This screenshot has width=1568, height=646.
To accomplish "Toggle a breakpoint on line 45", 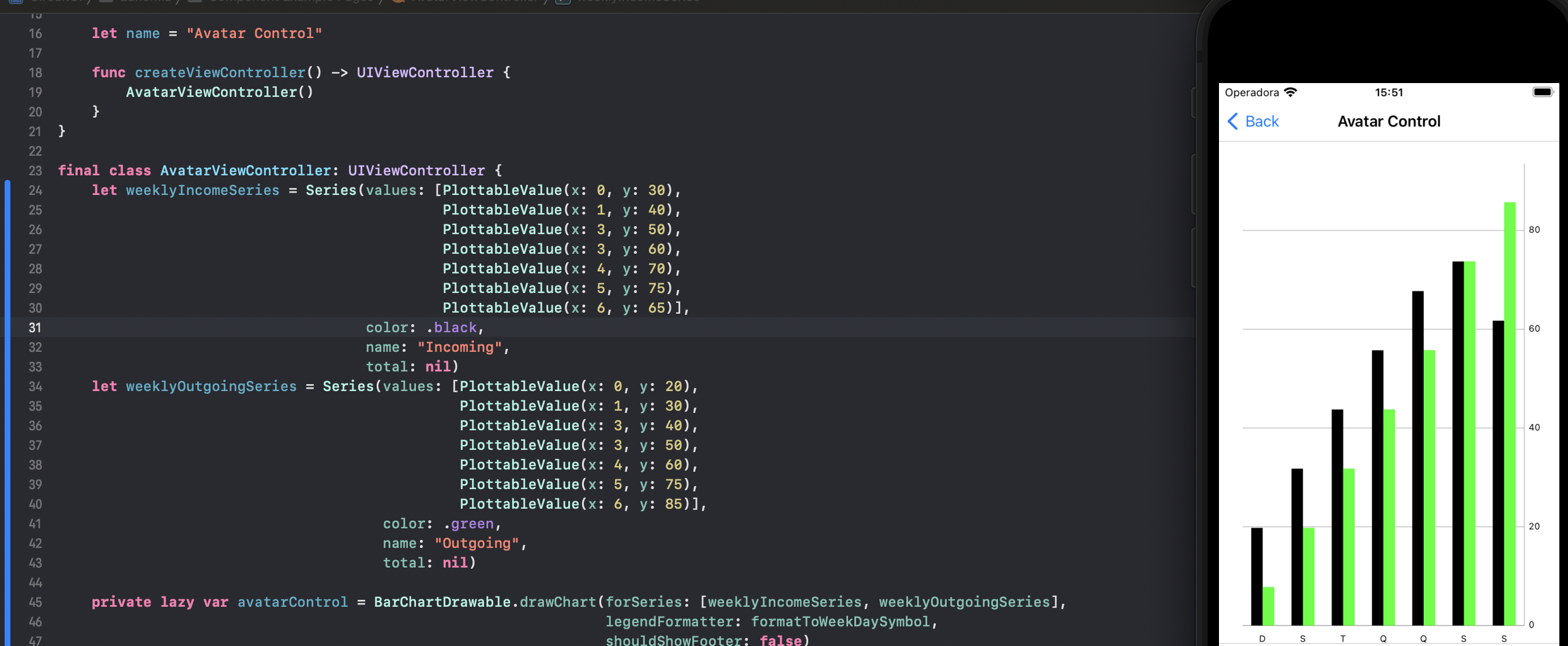I will coord(35,602).
